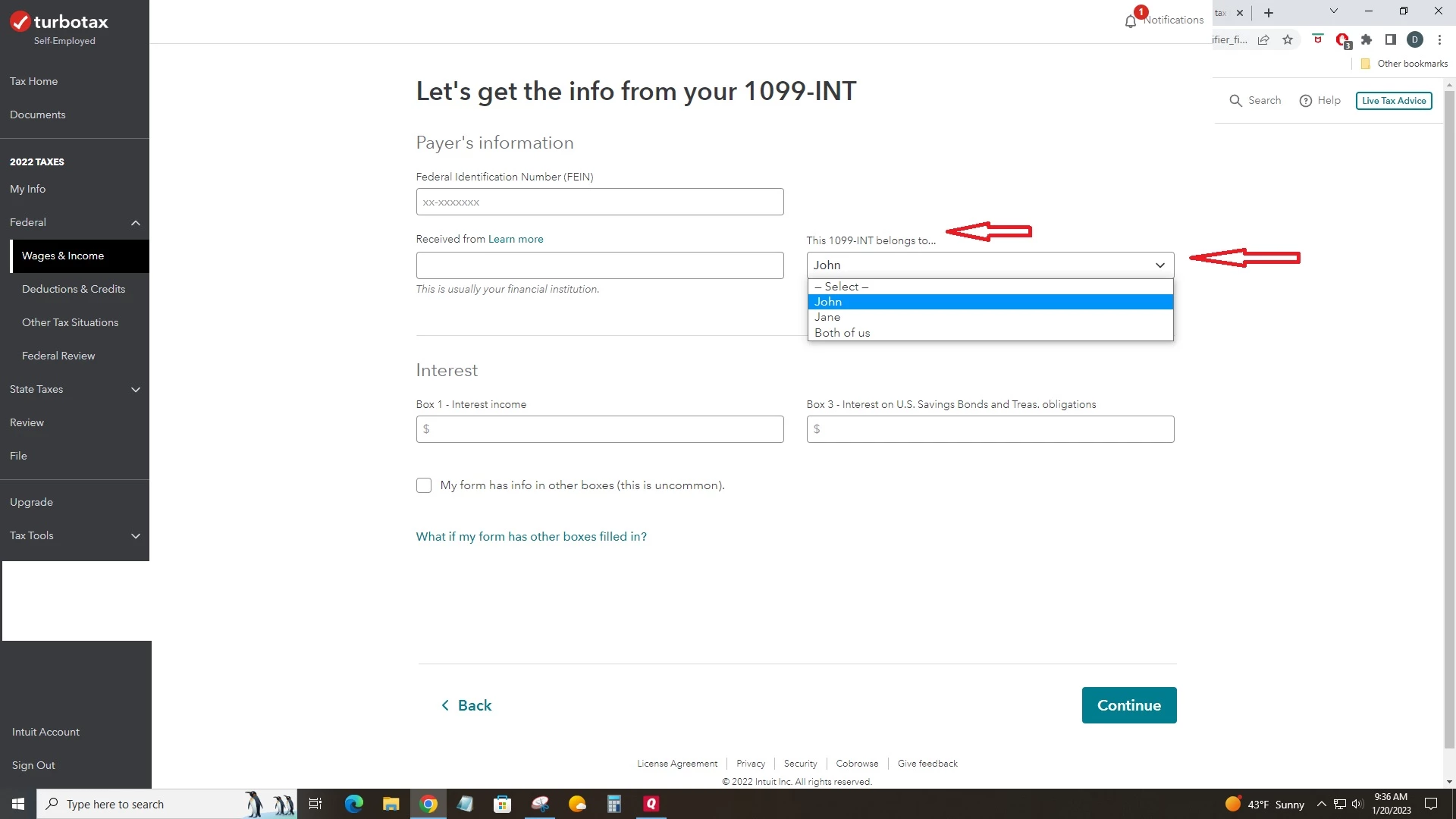Choose '– Select –' option in dropdown

990,287
